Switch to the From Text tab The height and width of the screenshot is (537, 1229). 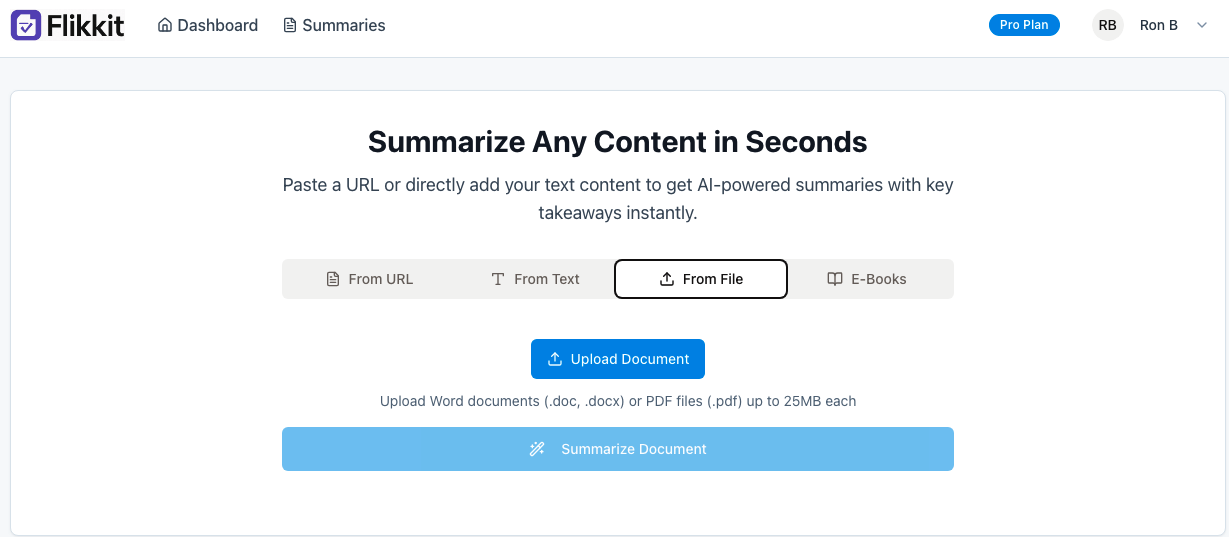pos(535,279)
